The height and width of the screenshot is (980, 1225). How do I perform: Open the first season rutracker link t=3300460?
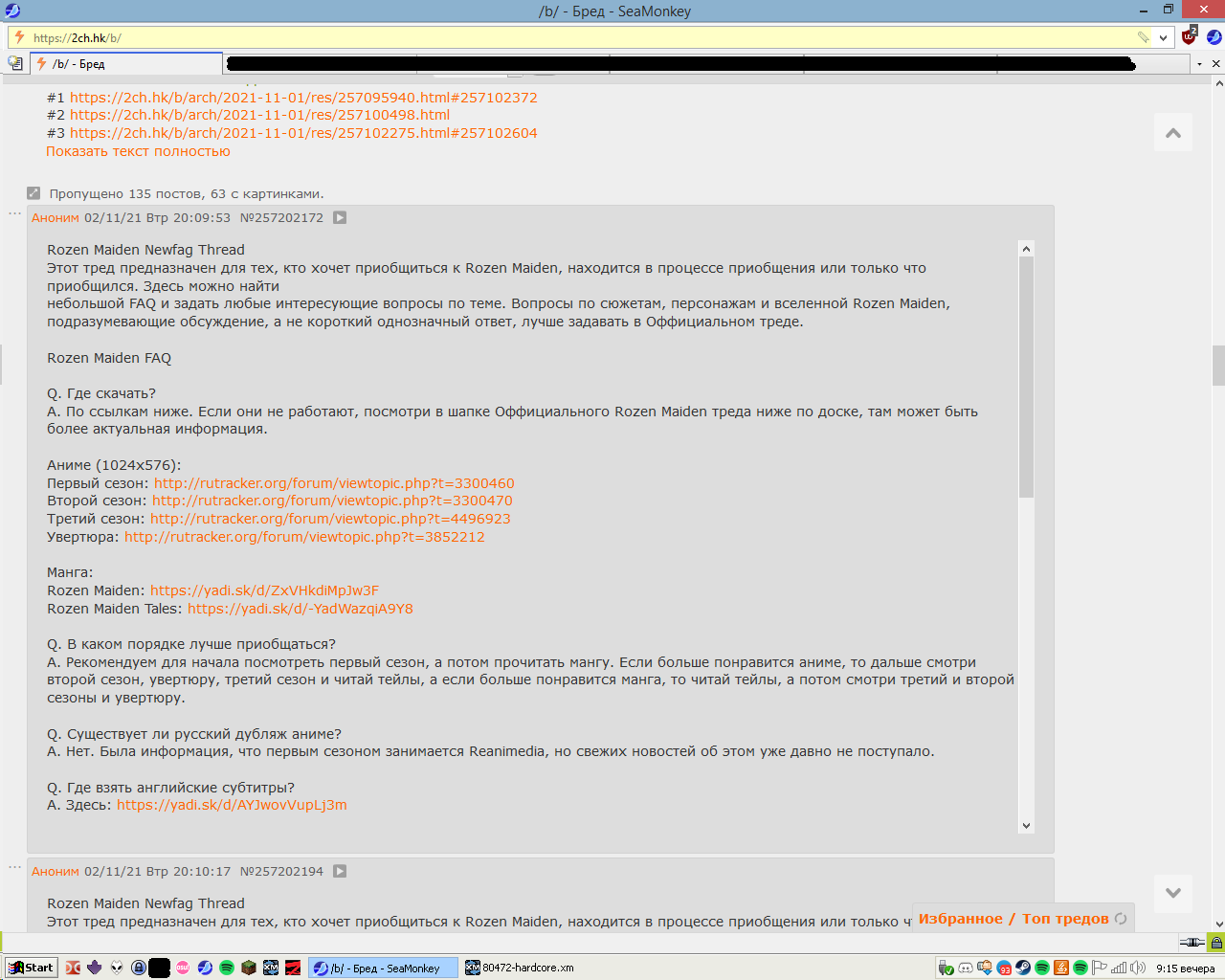334,483
